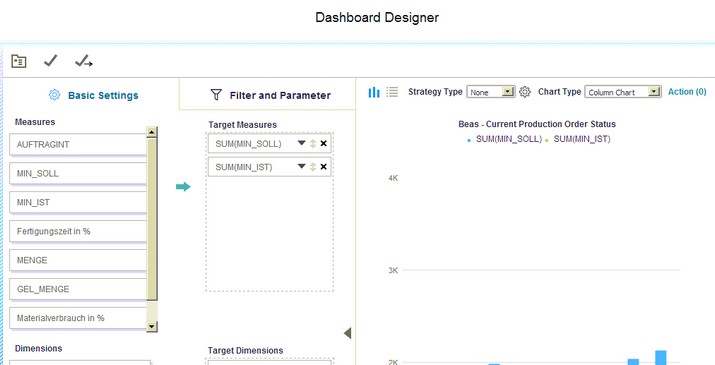
Task: Click the green arrow to add measure
Action: (183, 187)
